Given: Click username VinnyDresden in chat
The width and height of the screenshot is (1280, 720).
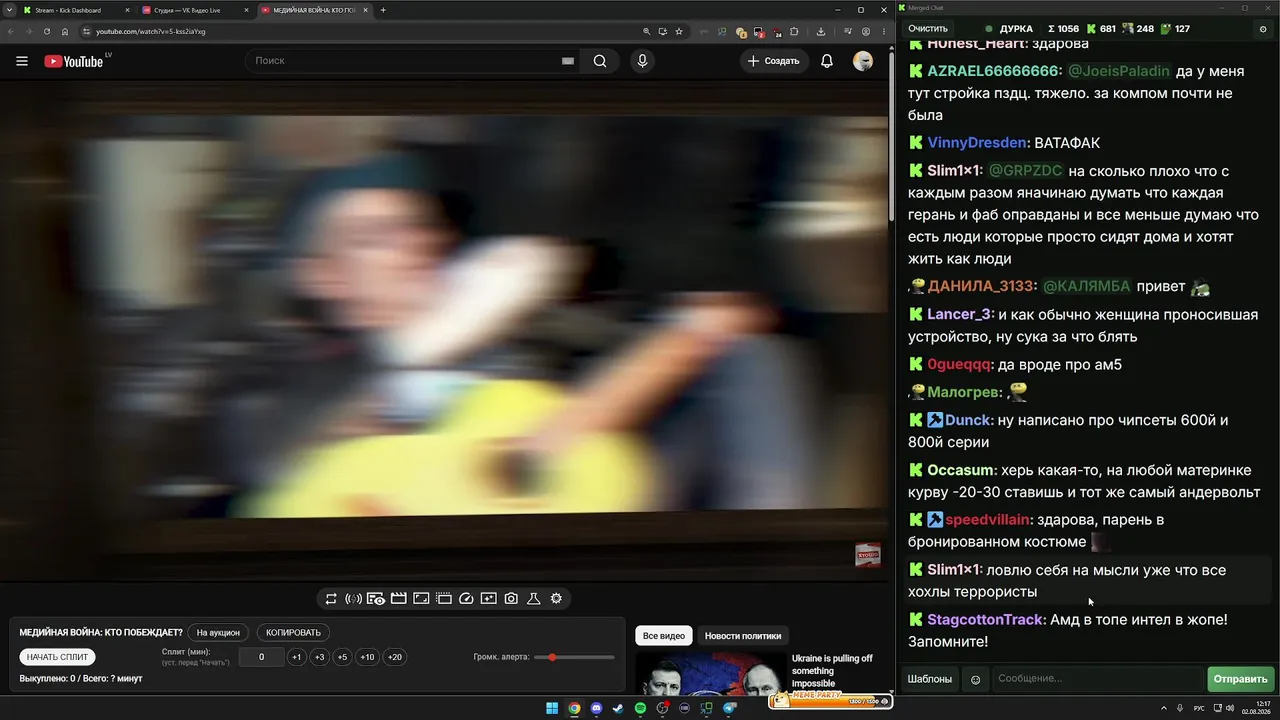Looking at the screenshot, I should [977, 143].
